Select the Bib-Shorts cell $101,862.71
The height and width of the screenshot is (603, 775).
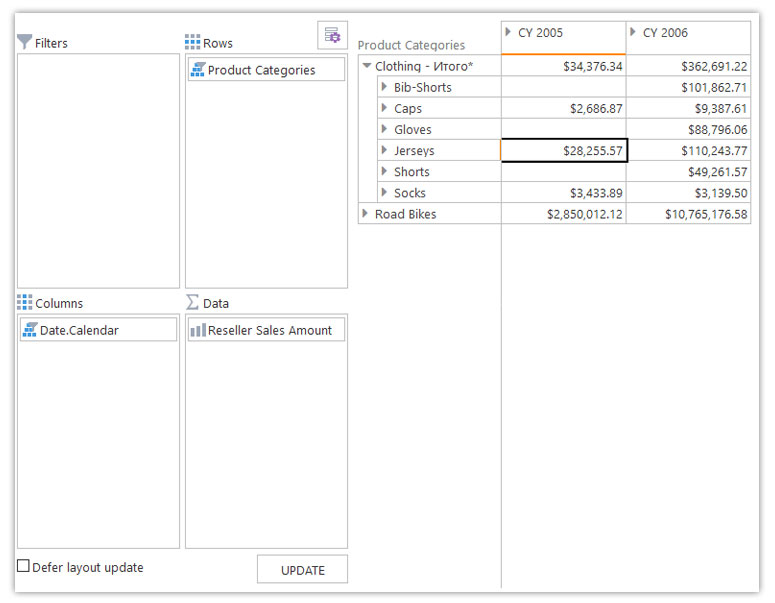(x=688, y=87)
